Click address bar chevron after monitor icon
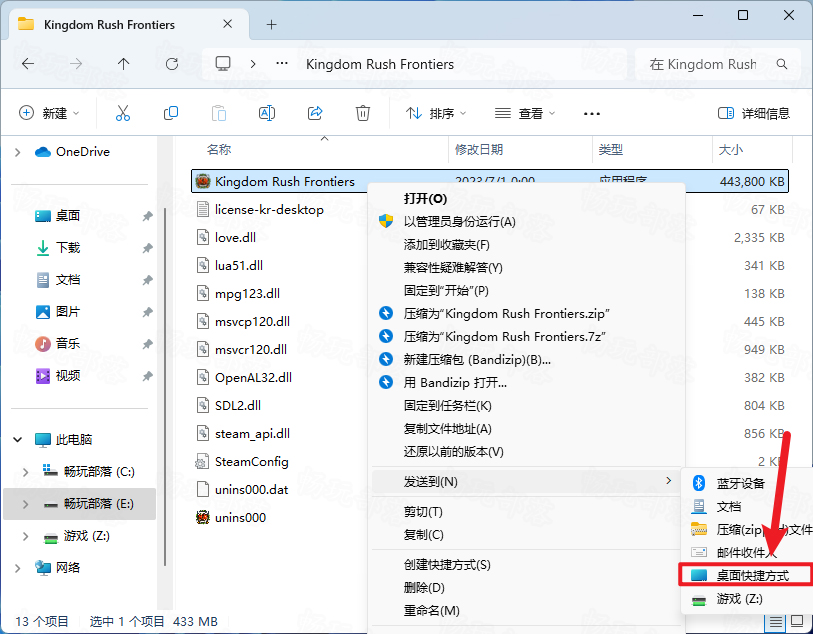813x634 pixels. tap(253, 64)
